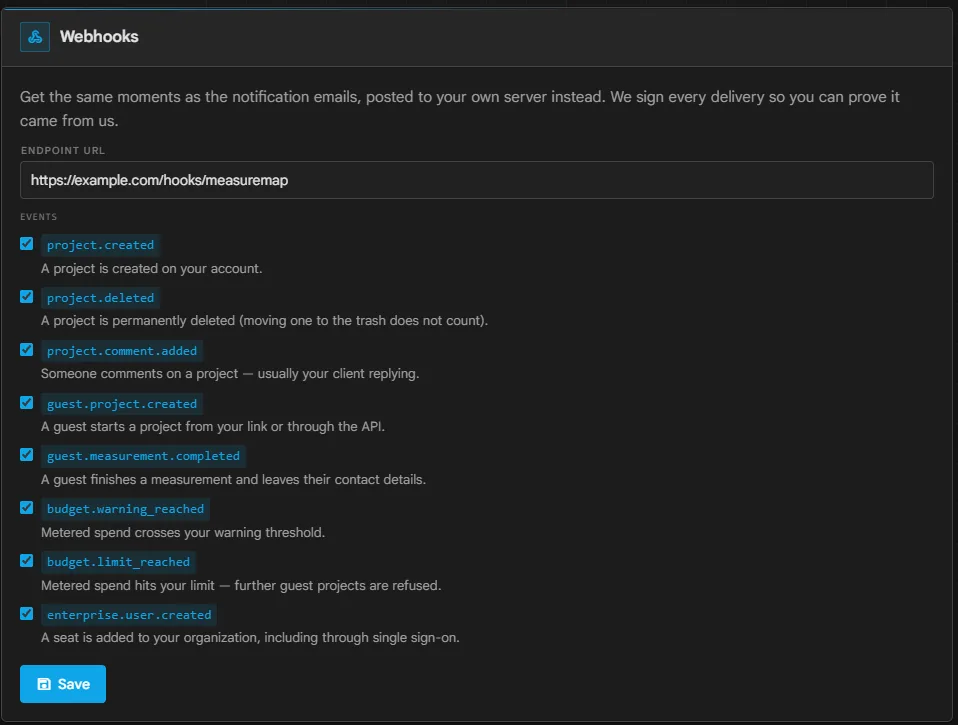Select the project.comment.added event label
Image resolution: width=958 pixels, height=725 pixels.
click(x=122, y=351)
